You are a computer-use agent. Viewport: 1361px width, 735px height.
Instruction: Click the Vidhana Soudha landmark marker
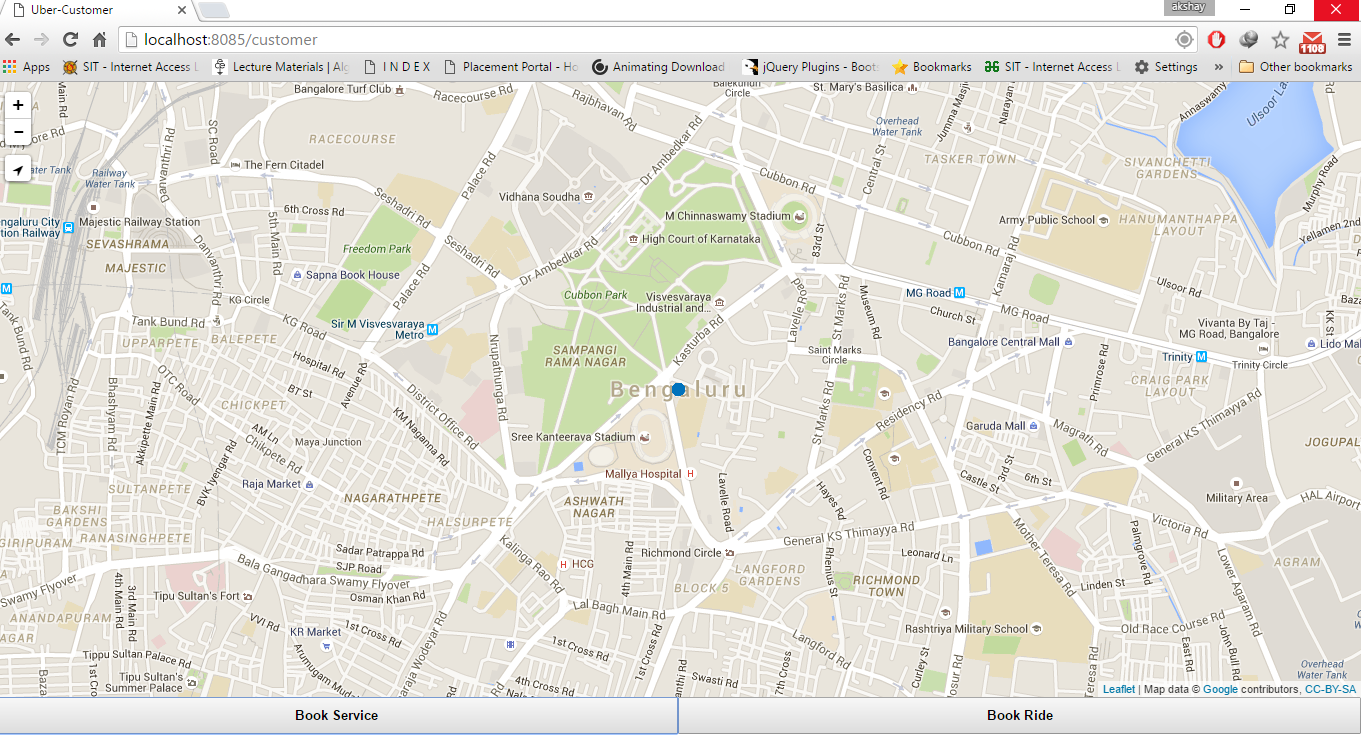point(588,197)
